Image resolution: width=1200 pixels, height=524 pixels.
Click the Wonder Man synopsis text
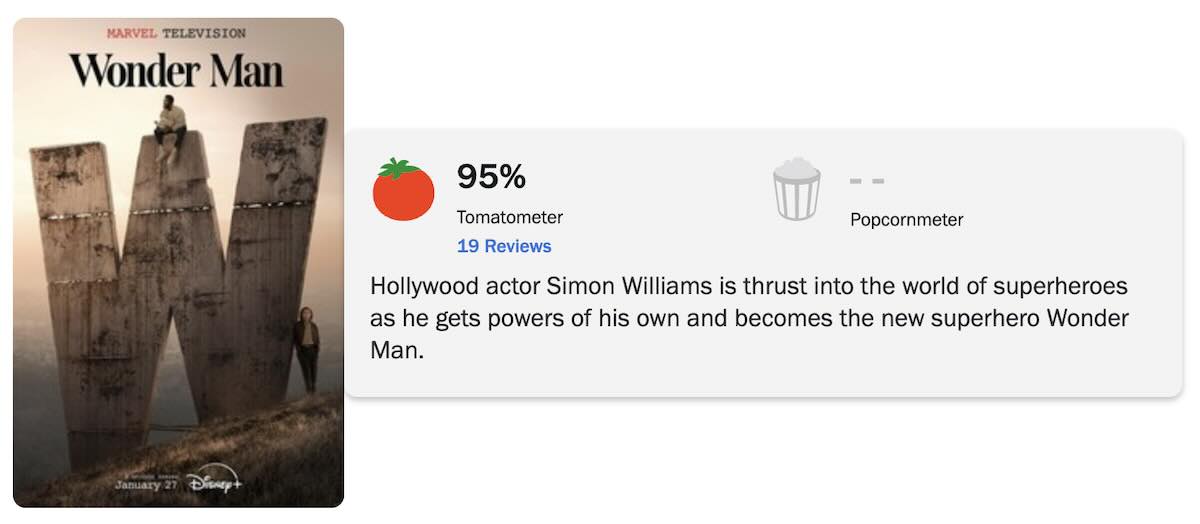(748, 320)
